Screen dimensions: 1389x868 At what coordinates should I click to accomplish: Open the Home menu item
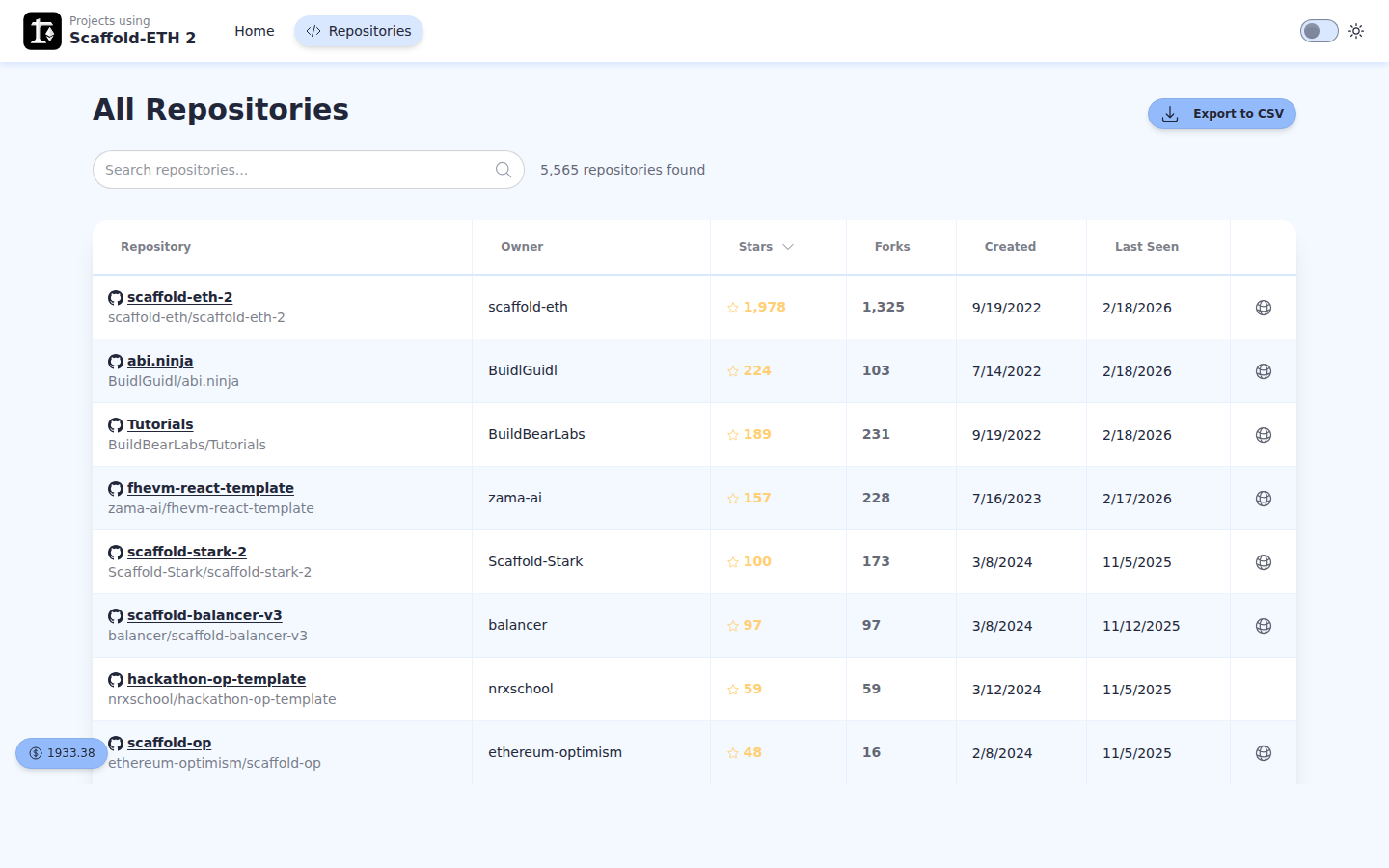click(x=255, y=31)
